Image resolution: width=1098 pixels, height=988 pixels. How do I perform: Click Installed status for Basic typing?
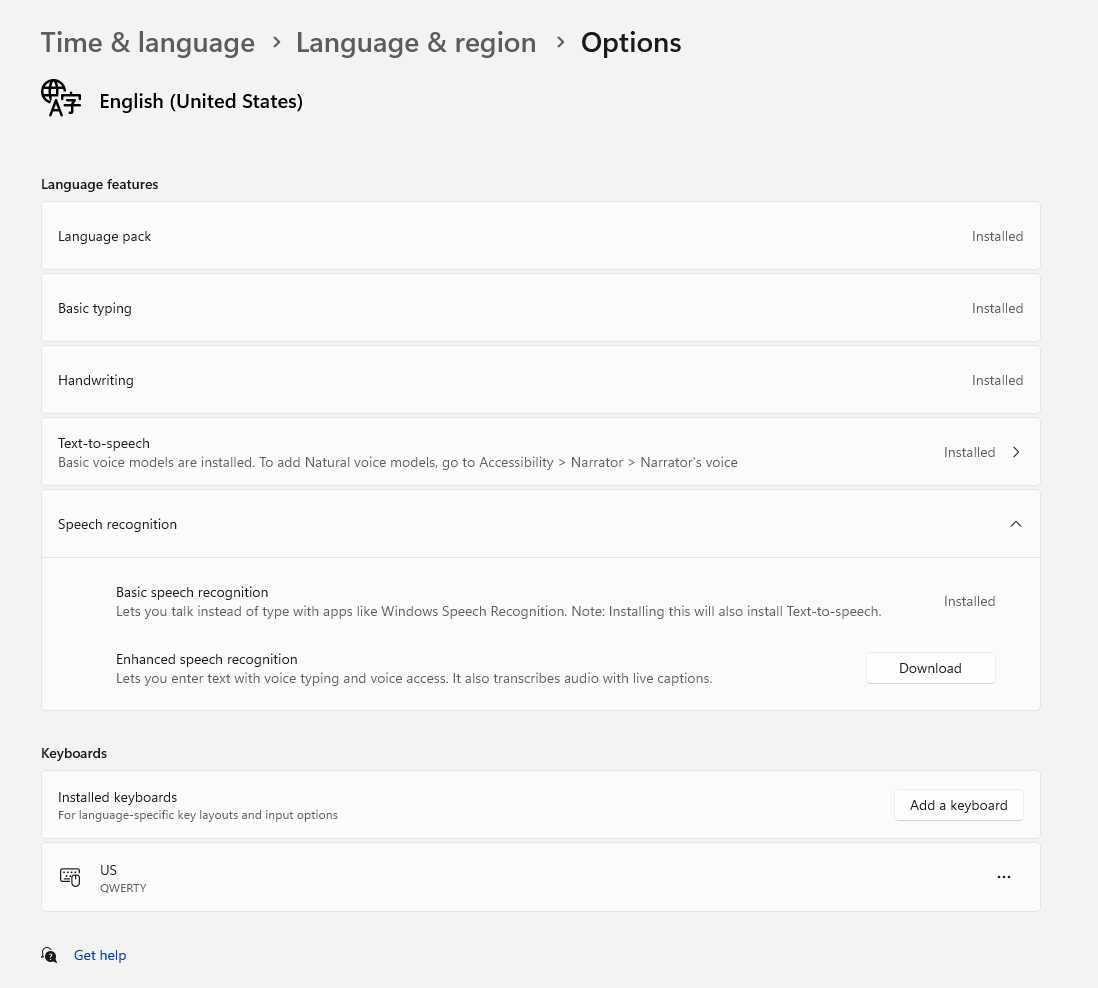(997, 308)
